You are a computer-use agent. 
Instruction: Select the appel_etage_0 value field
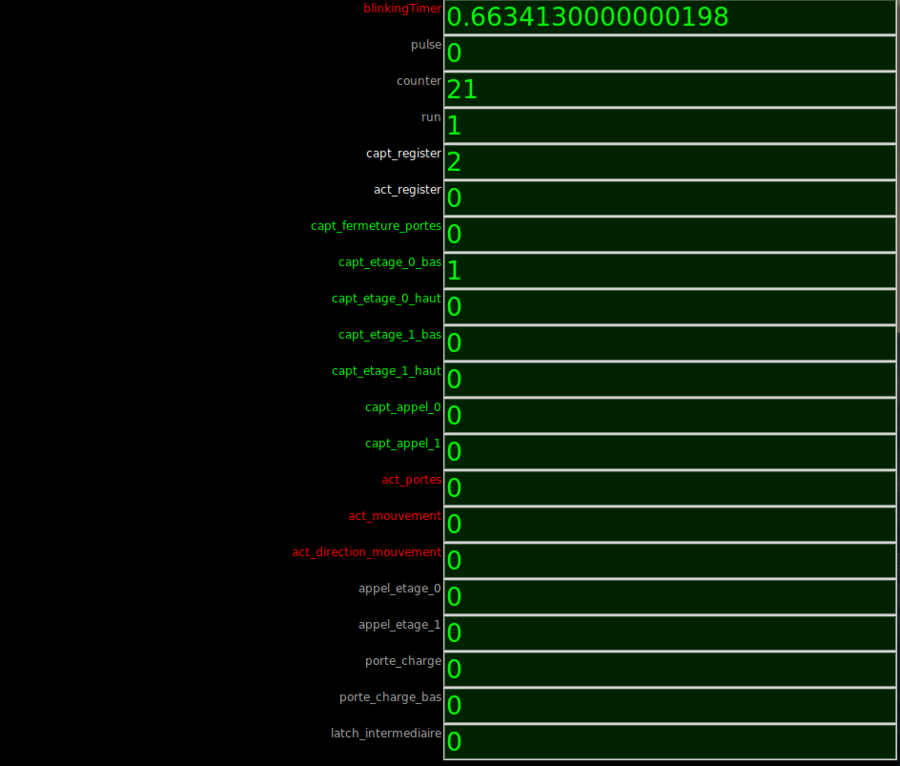click(x=669, y=597)
